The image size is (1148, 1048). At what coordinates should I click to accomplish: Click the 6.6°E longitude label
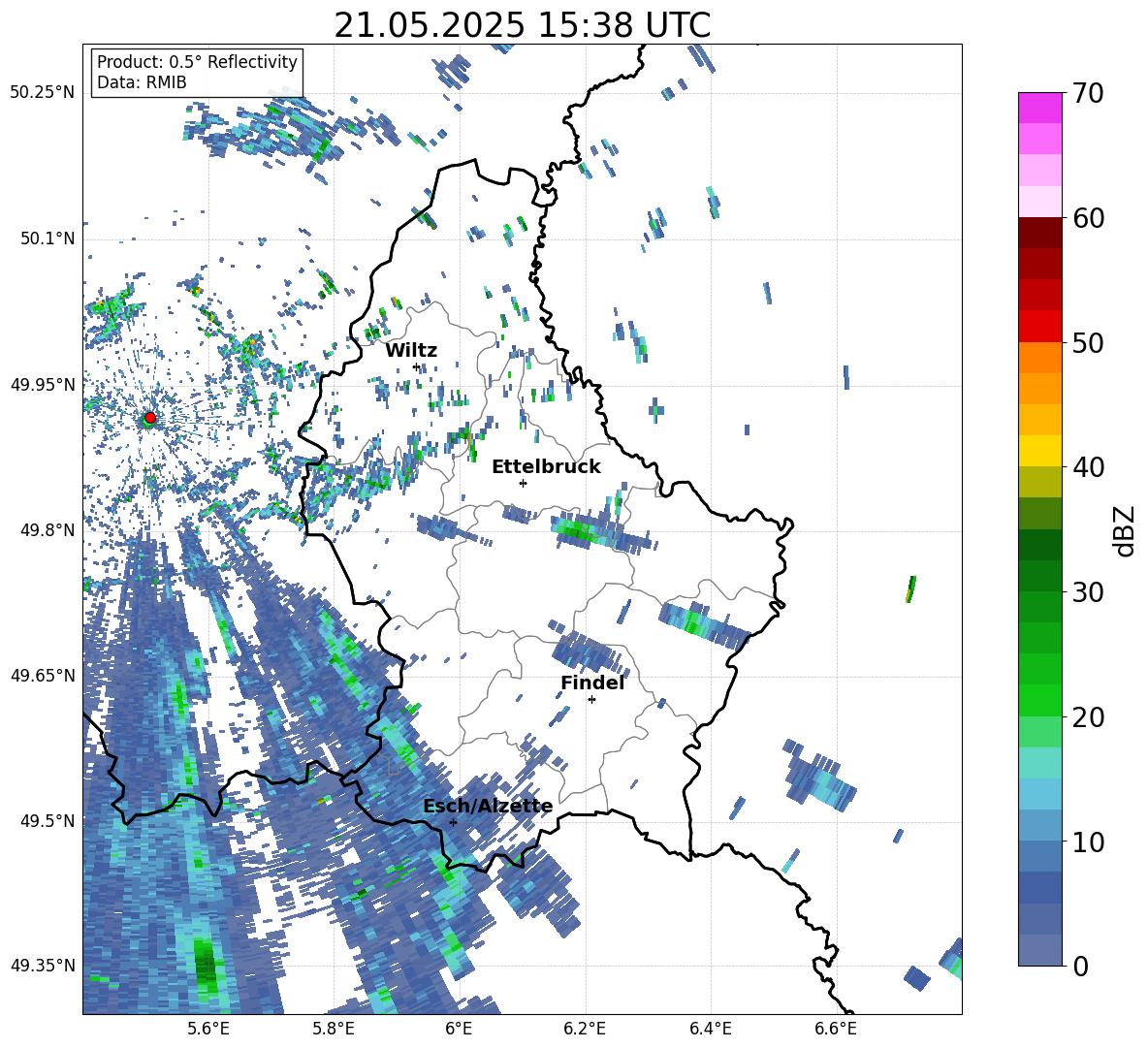[836, 1029]
